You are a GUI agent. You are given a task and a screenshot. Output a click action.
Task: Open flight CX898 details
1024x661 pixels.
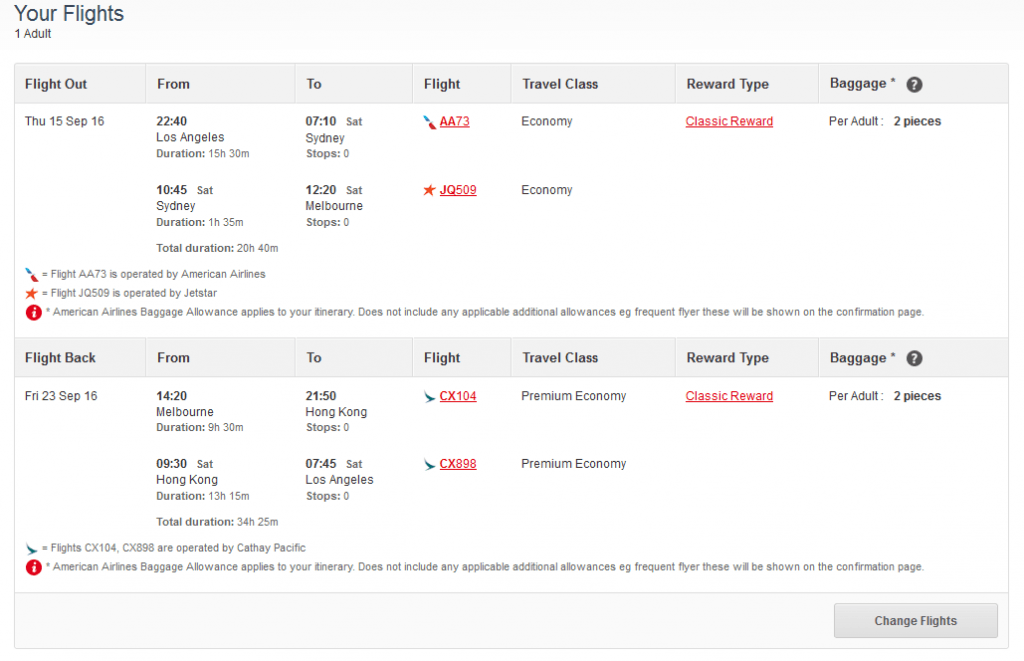[457, 464]
